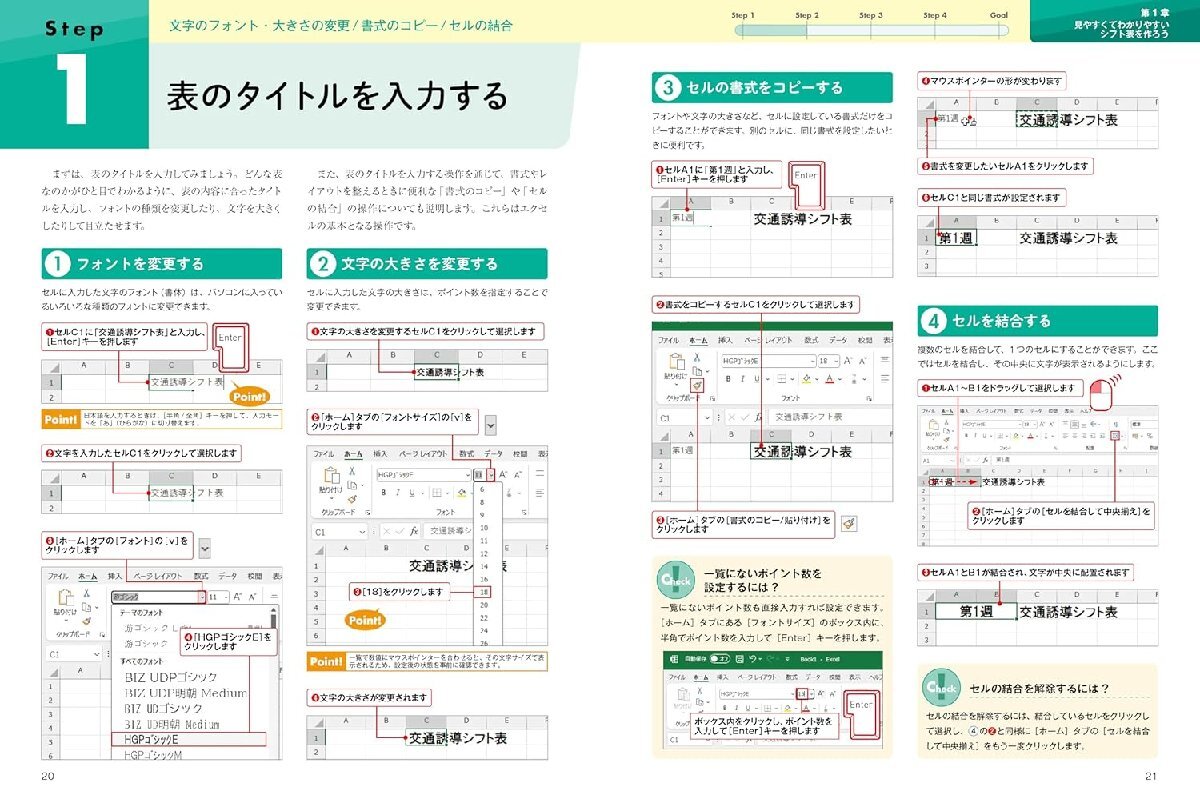Open the クリップボード group dialog launcher in the section 3 ribbon
The width and height of the screenshot is (1200, 795).
[x=712, y=399]
